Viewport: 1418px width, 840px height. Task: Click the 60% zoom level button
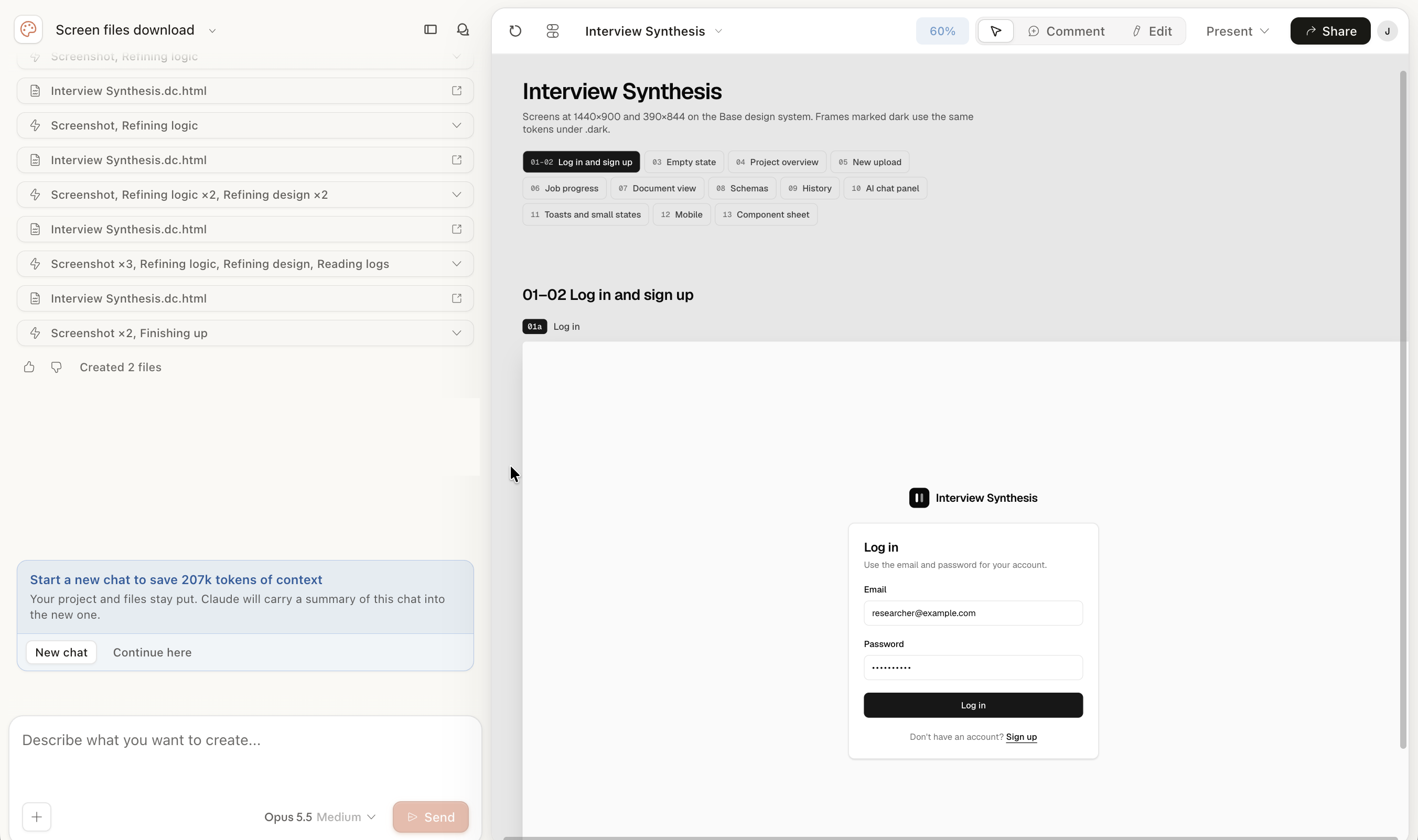click(942, 31)
